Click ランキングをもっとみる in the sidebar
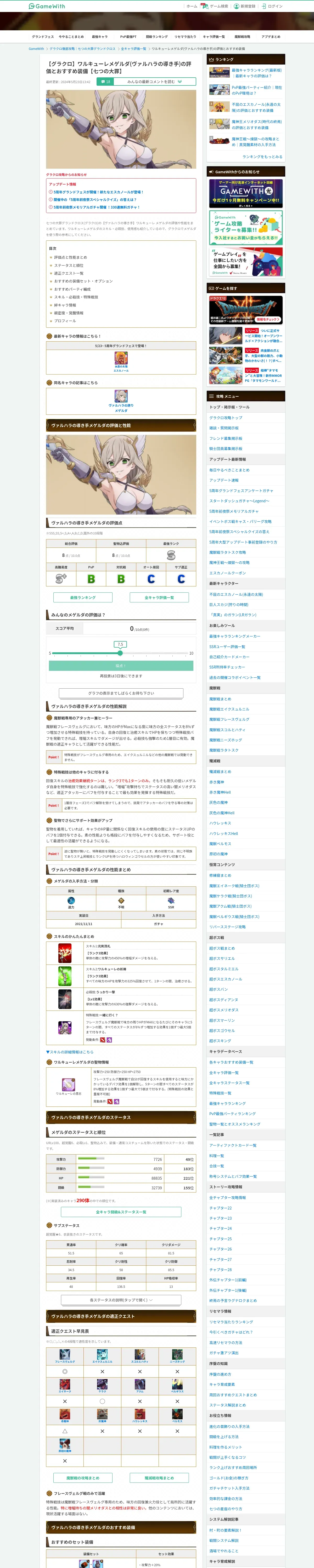Image resolution: width=314 pixels, height=1568 pixels. [x=262, y=157]
